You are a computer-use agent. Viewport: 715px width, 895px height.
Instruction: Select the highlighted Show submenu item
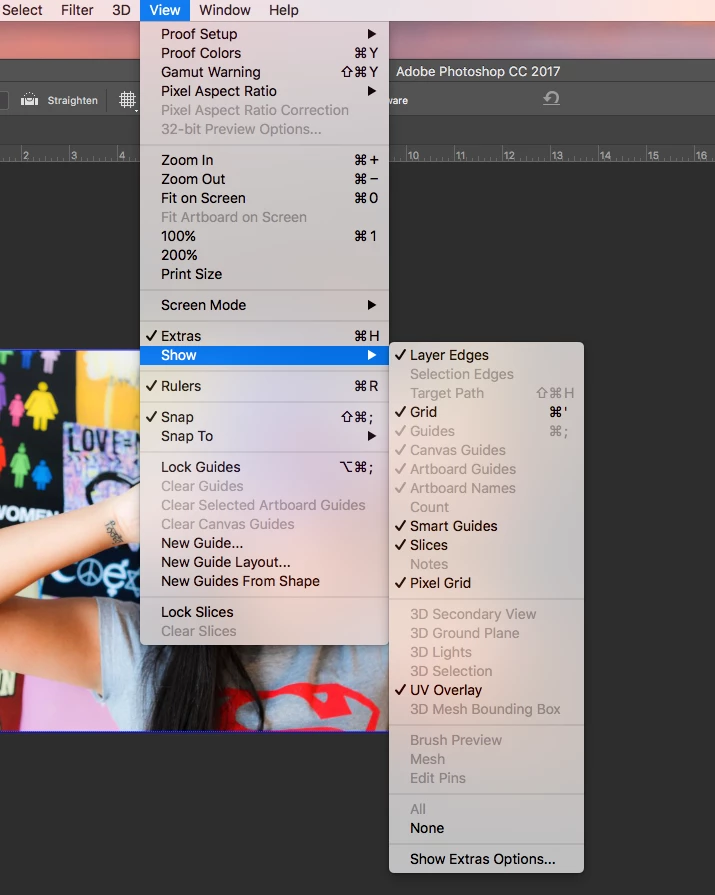[264, 355]
